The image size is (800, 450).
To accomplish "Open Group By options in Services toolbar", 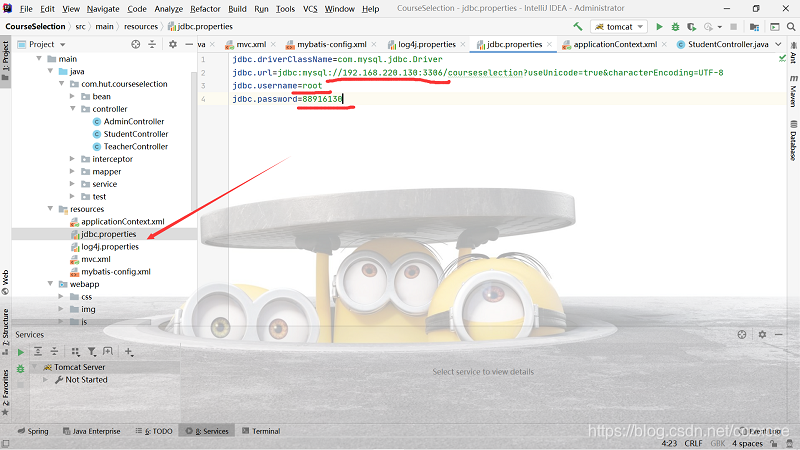I will pyautogui.click(x=76, y=352).
